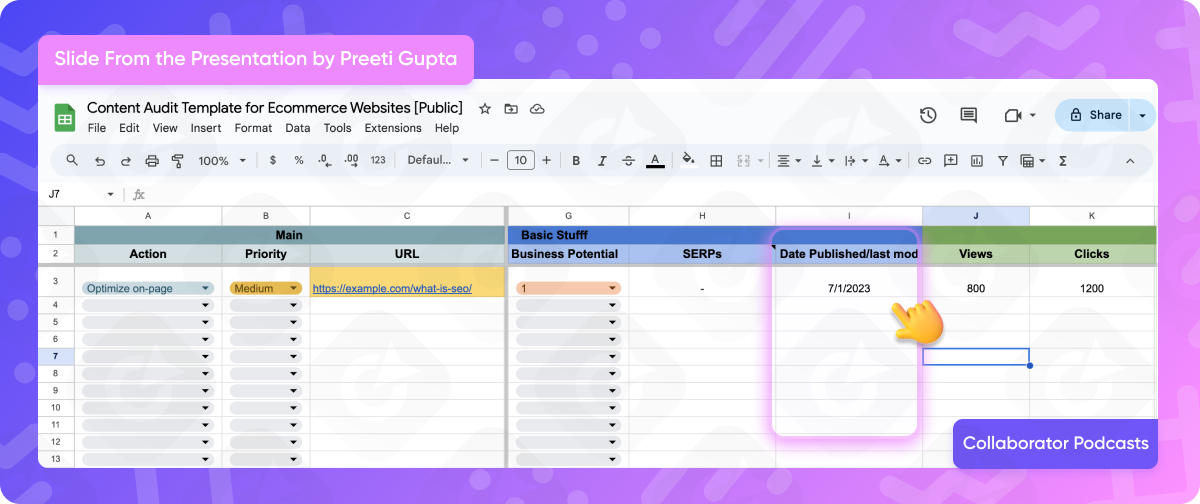Click the Share button
This screenshot has height=504, width=1200.
[x=1095, y=115]
